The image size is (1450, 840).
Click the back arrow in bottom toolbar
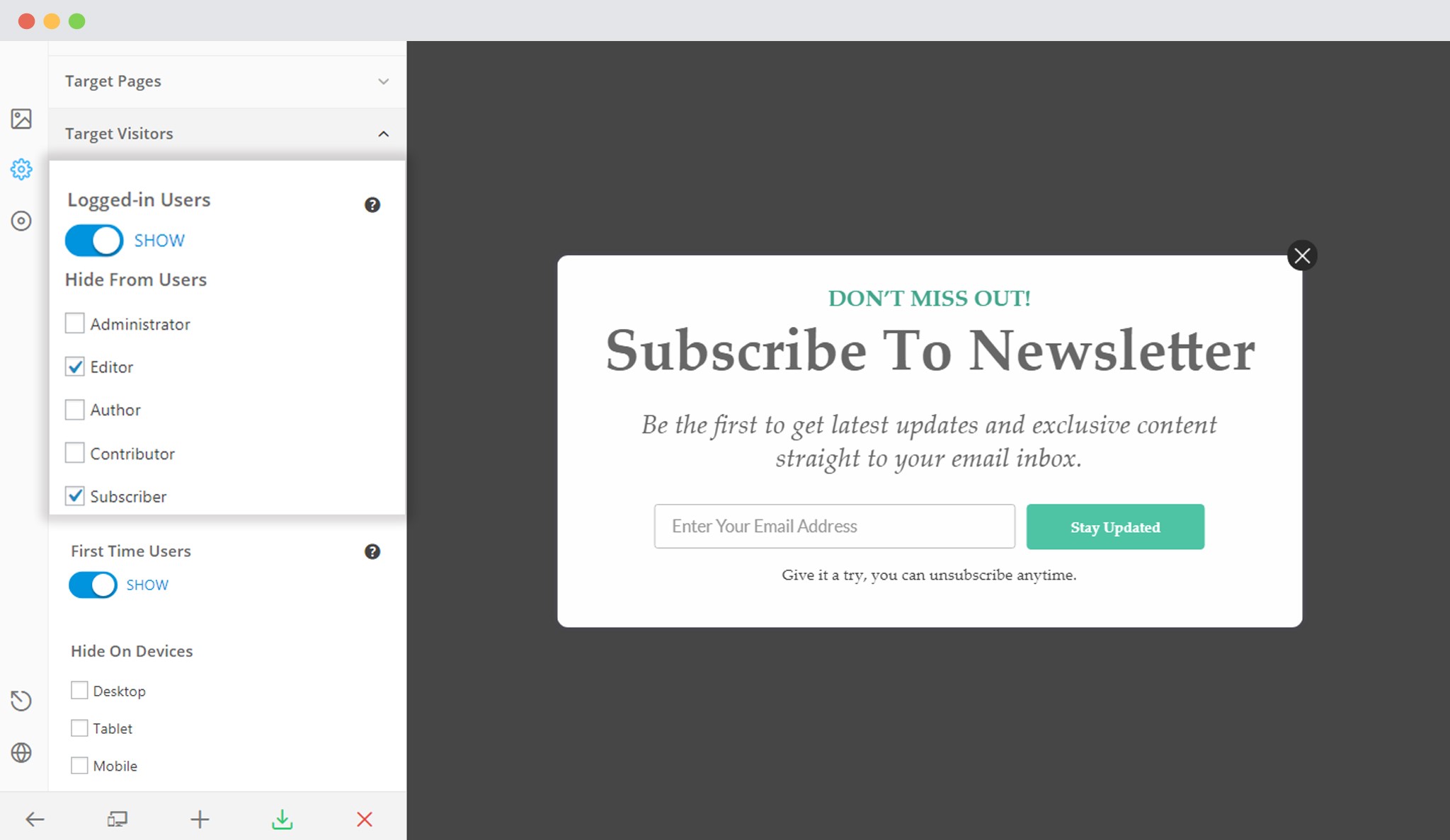pos(35,819)
